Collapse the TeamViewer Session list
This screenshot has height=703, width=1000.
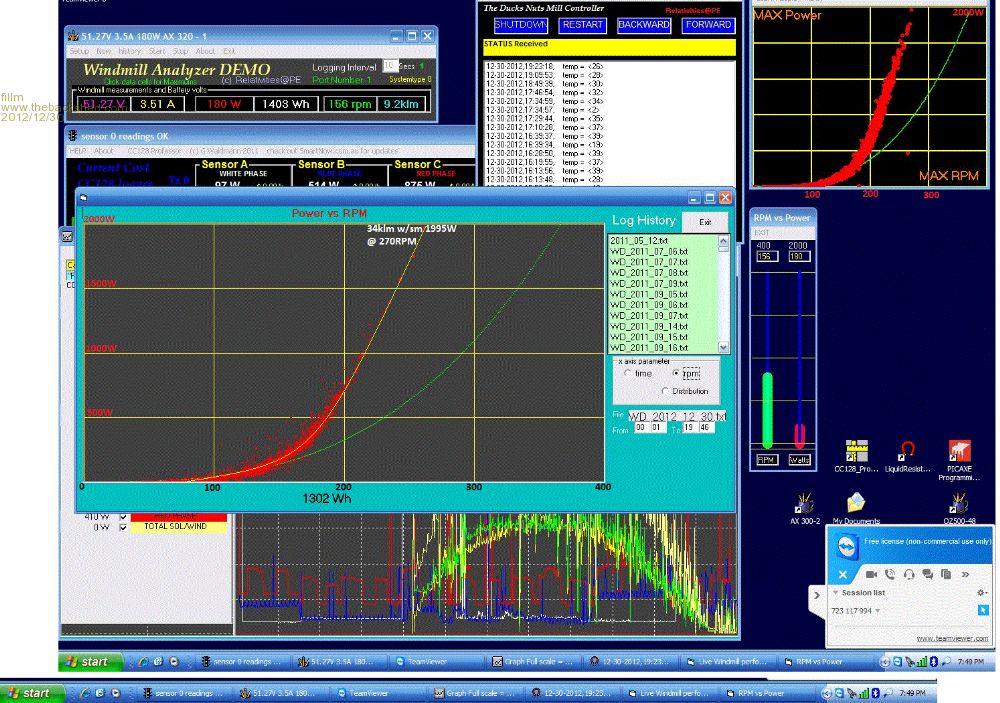point(838,592)
